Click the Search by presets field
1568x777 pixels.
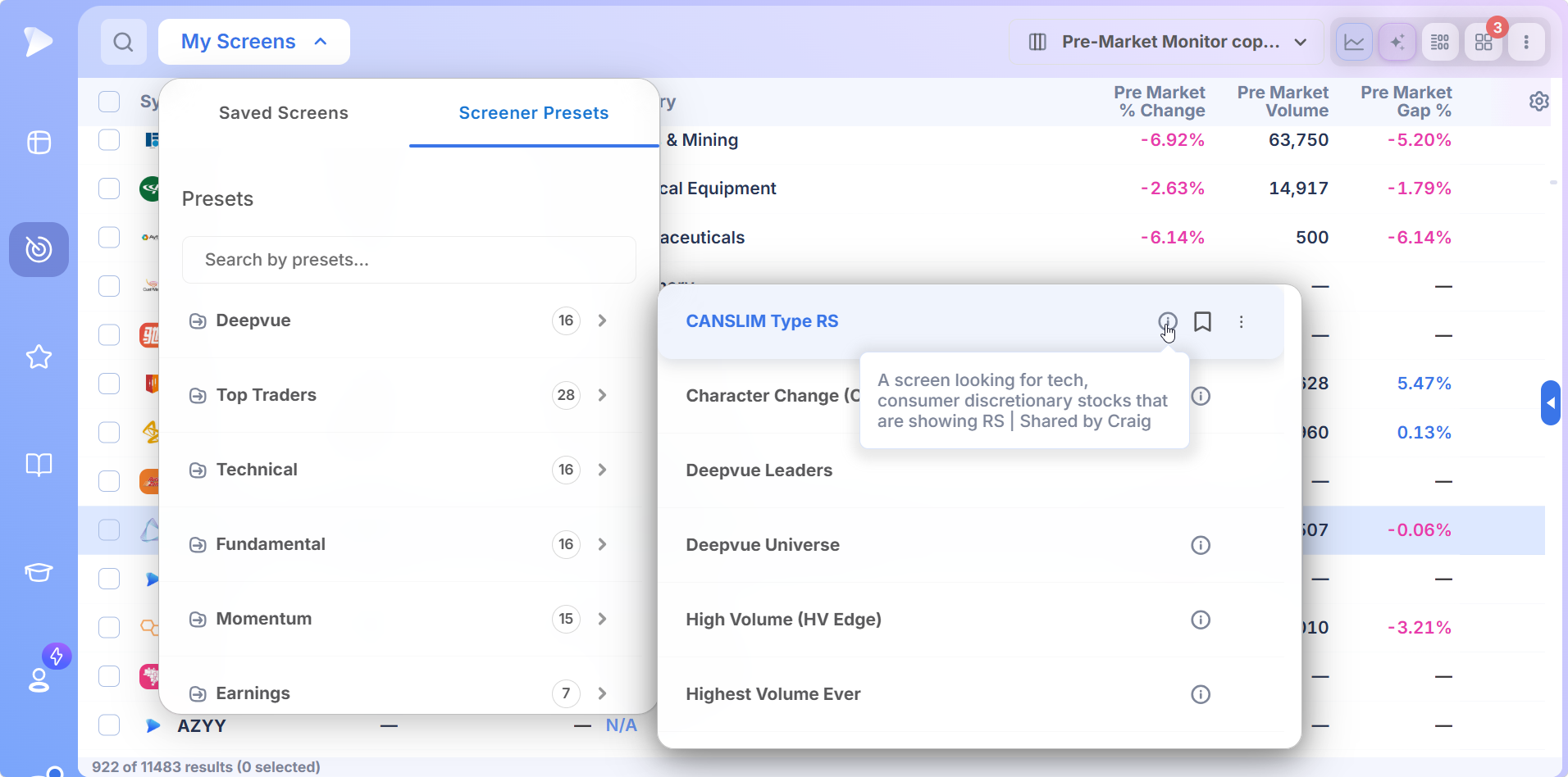[x=409, y=260]
